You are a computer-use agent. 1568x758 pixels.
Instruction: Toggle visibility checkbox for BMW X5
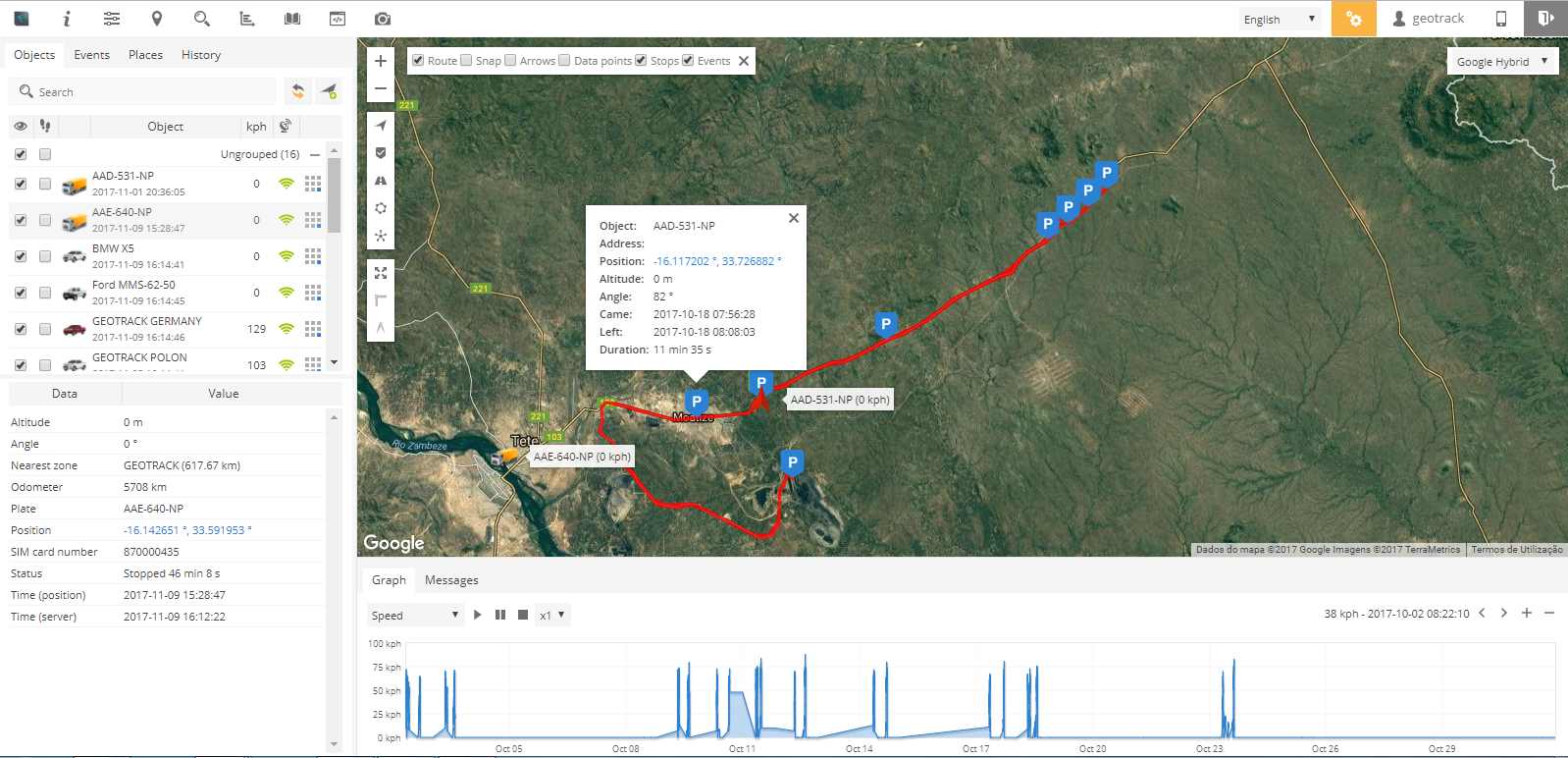coord(21,256)
